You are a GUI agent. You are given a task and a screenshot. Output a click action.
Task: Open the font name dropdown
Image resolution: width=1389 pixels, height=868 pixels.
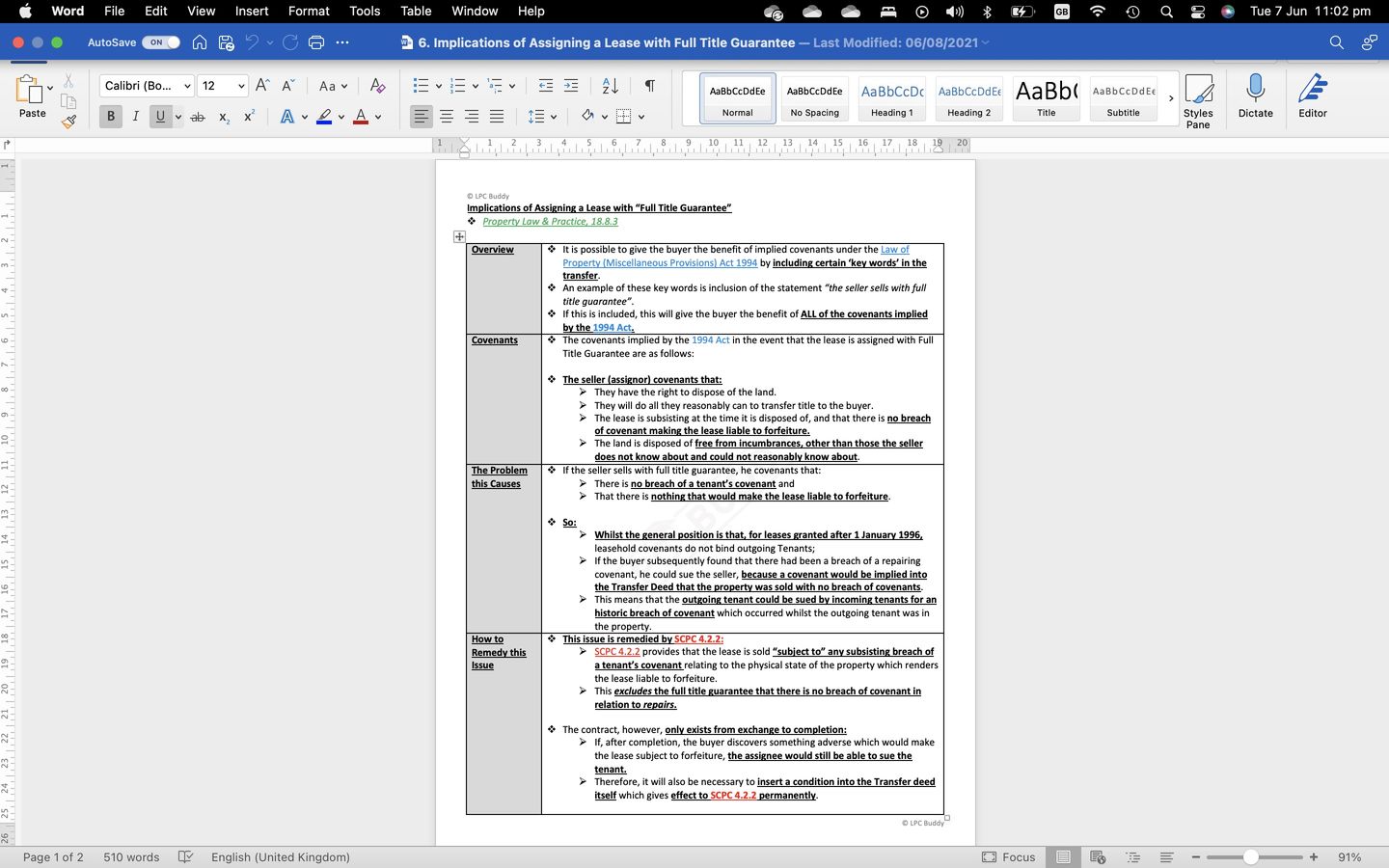point(187,86)
